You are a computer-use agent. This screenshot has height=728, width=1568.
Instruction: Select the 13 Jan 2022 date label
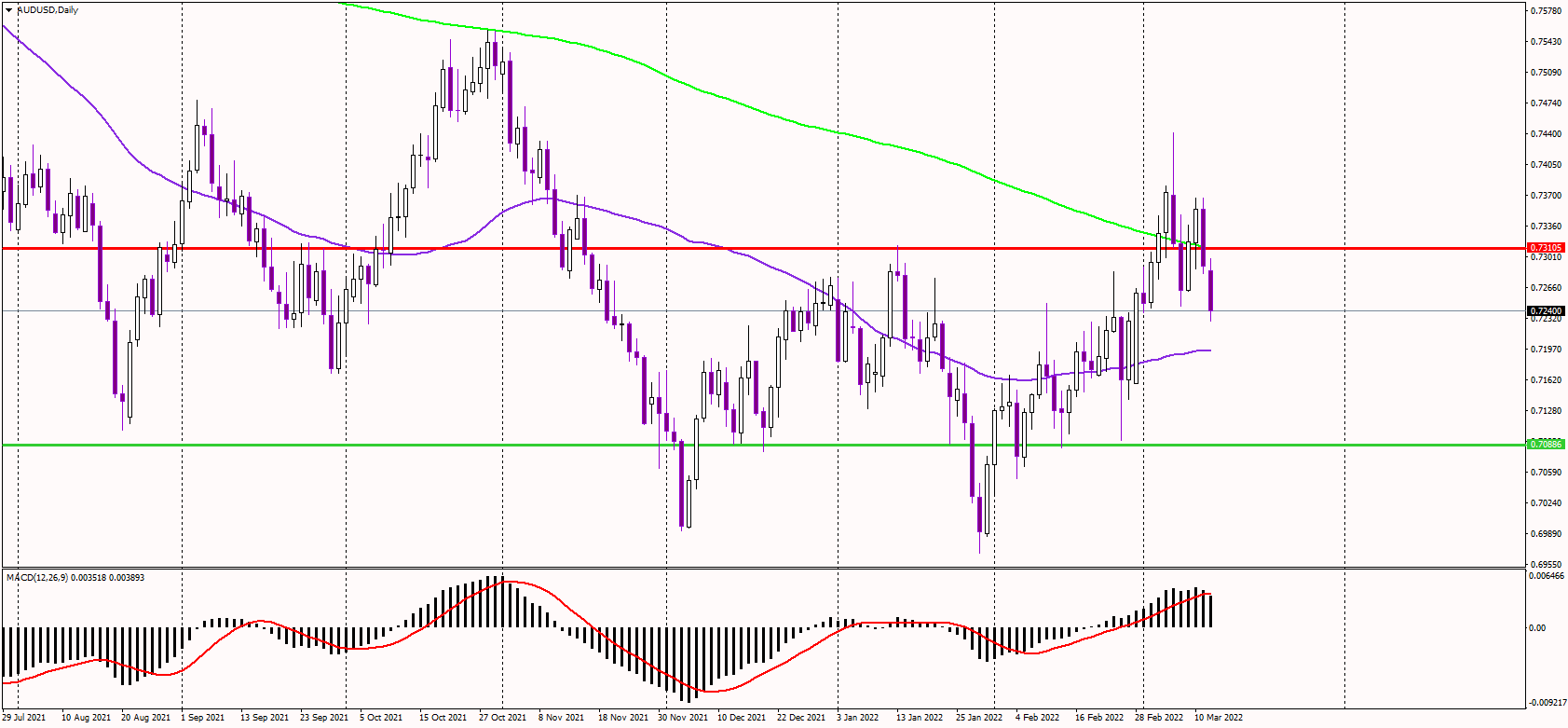(920, 718)
